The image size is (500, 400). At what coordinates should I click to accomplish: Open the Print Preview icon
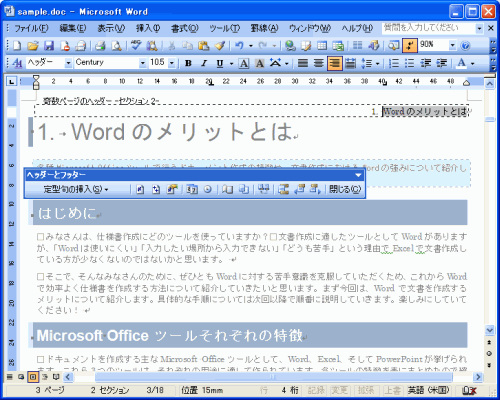coord(116,45)
